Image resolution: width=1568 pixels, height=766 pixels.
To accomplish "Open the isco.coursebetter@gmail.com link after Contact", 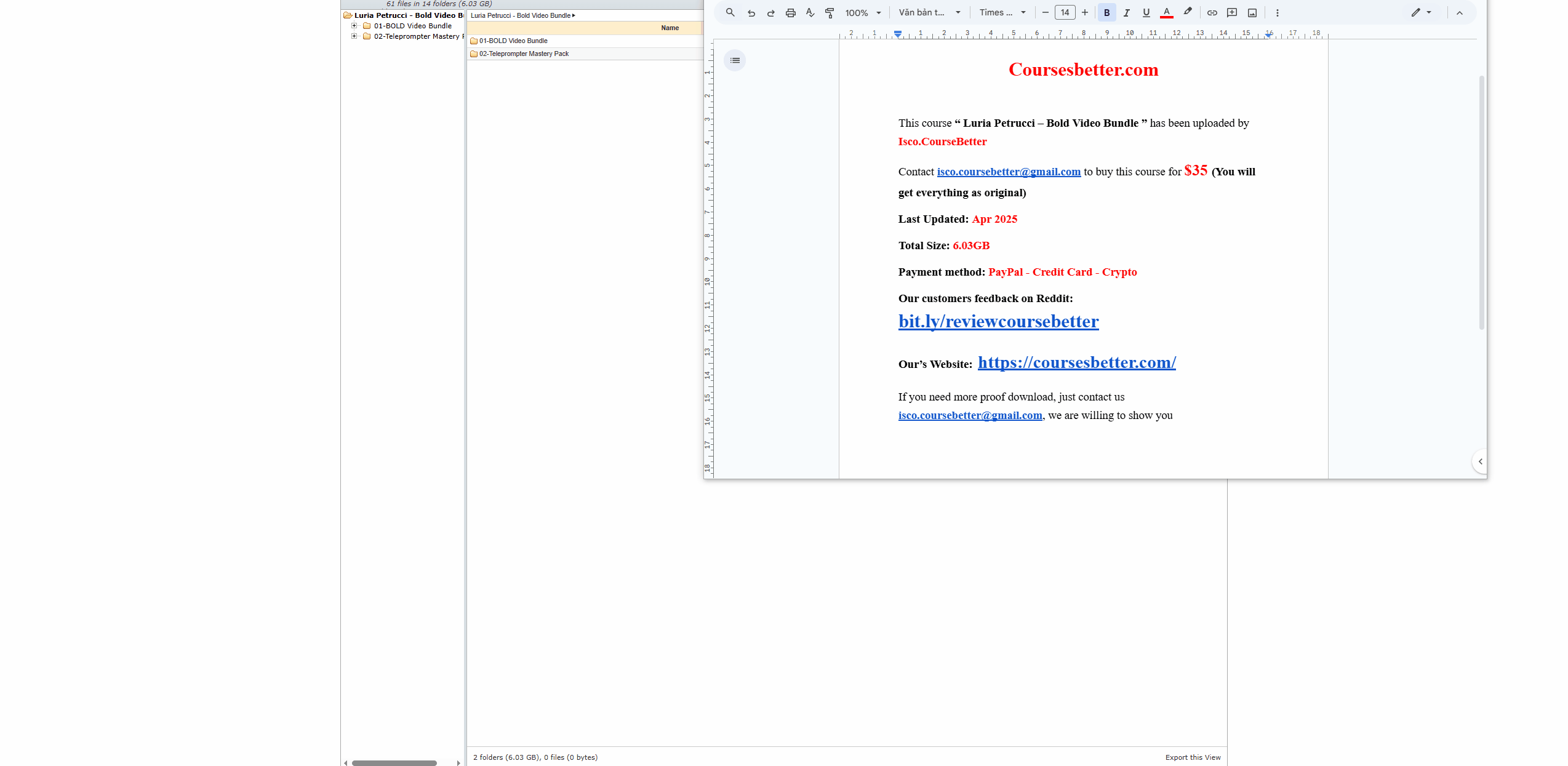I will [1009, 172].
